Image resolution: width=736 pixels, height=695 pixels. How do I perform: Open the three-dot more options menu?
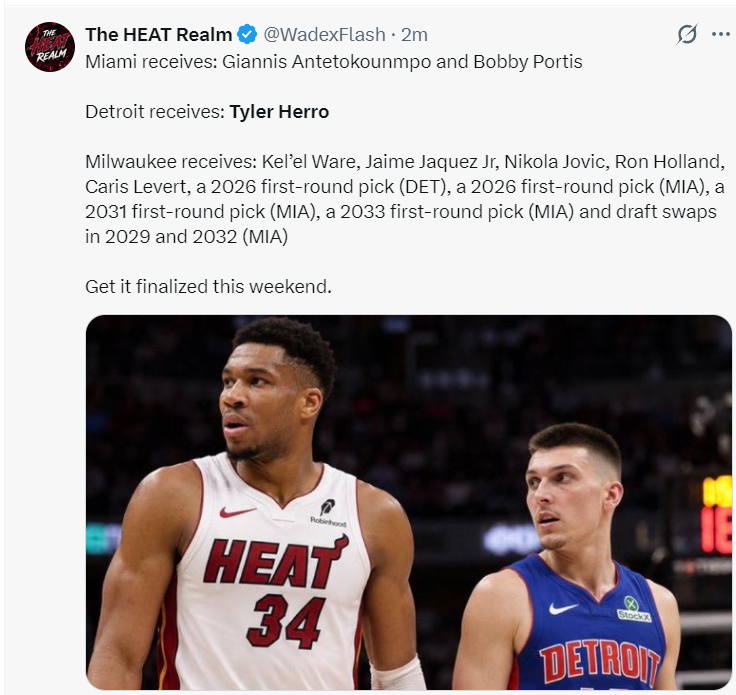721,34
